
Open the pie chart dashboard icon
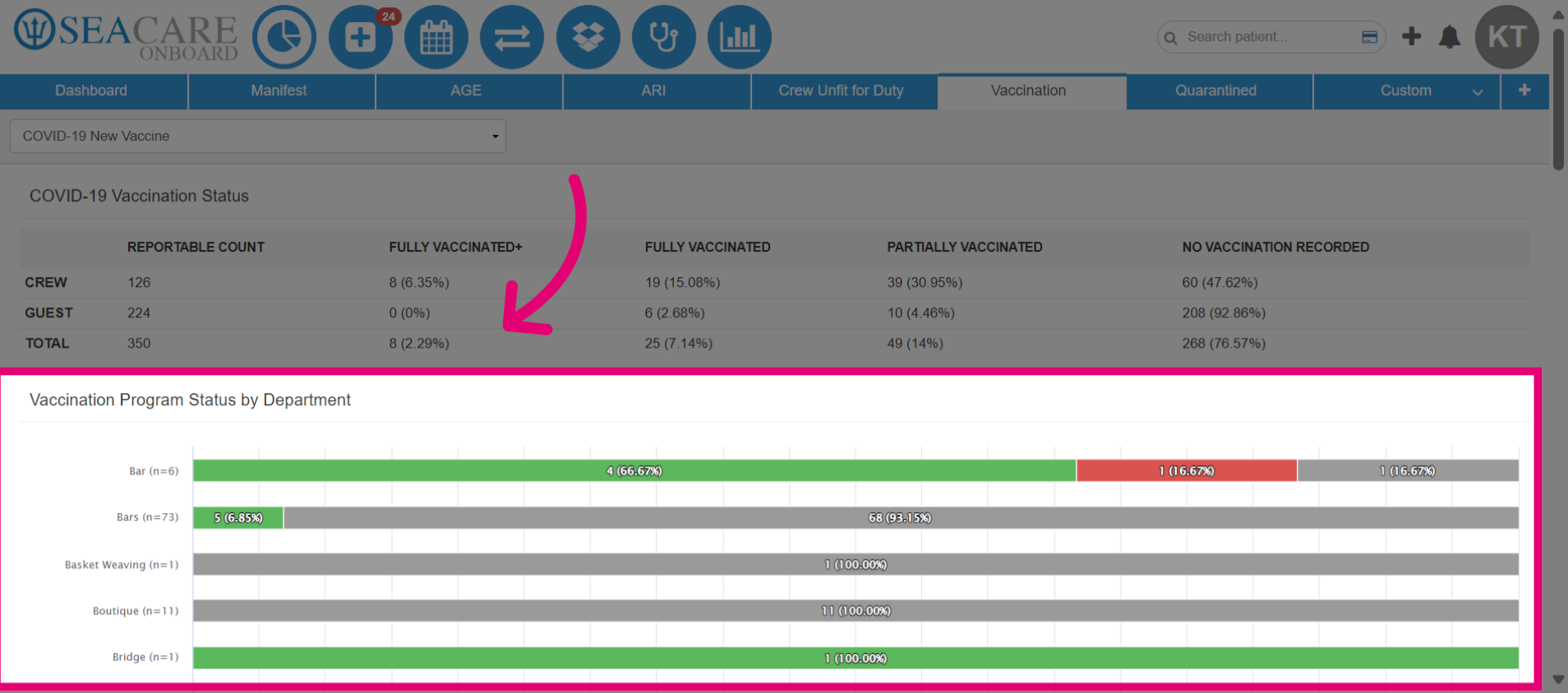pos(284,37)
